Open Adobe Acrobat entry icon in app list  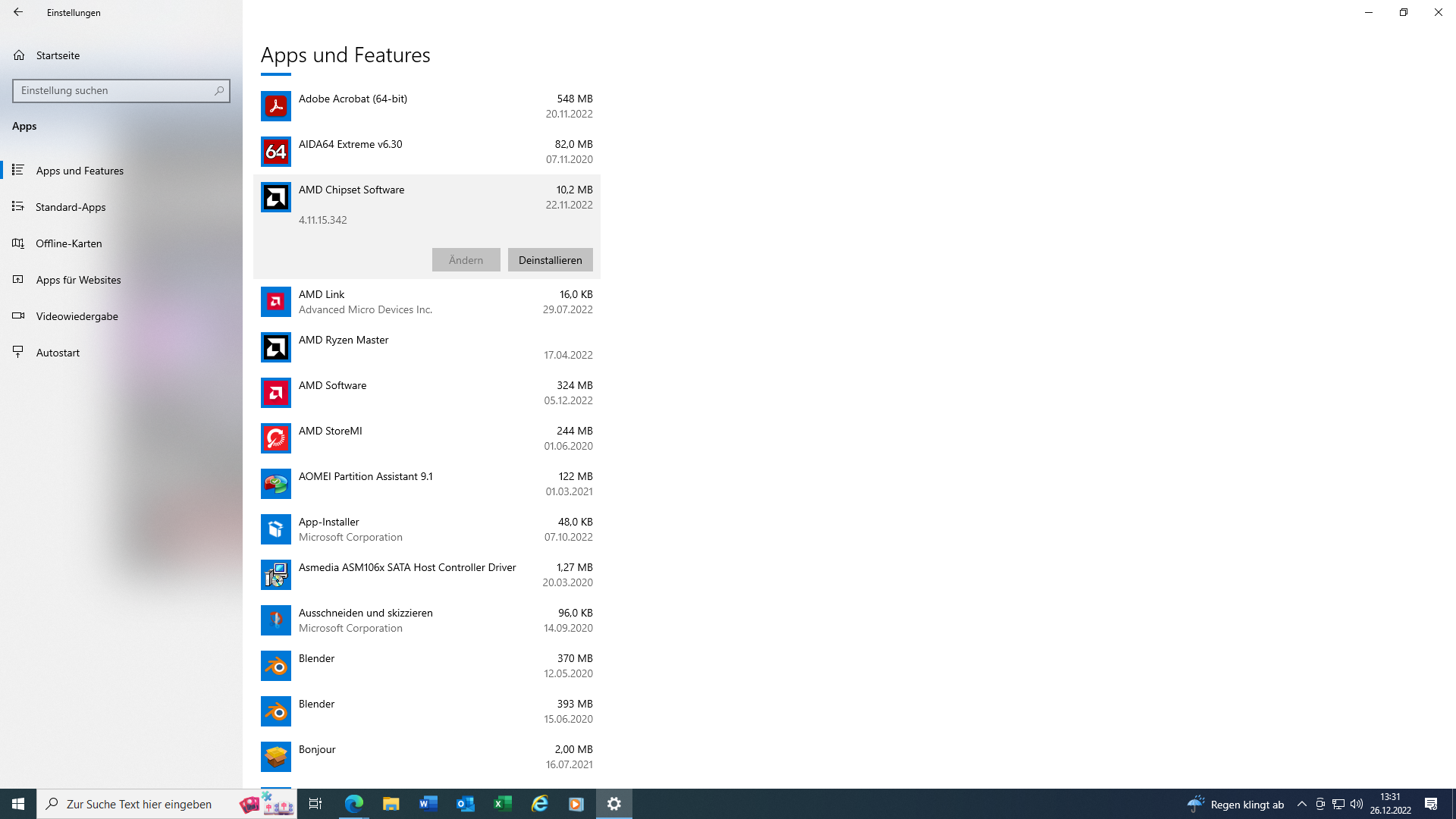coord(275,105)
